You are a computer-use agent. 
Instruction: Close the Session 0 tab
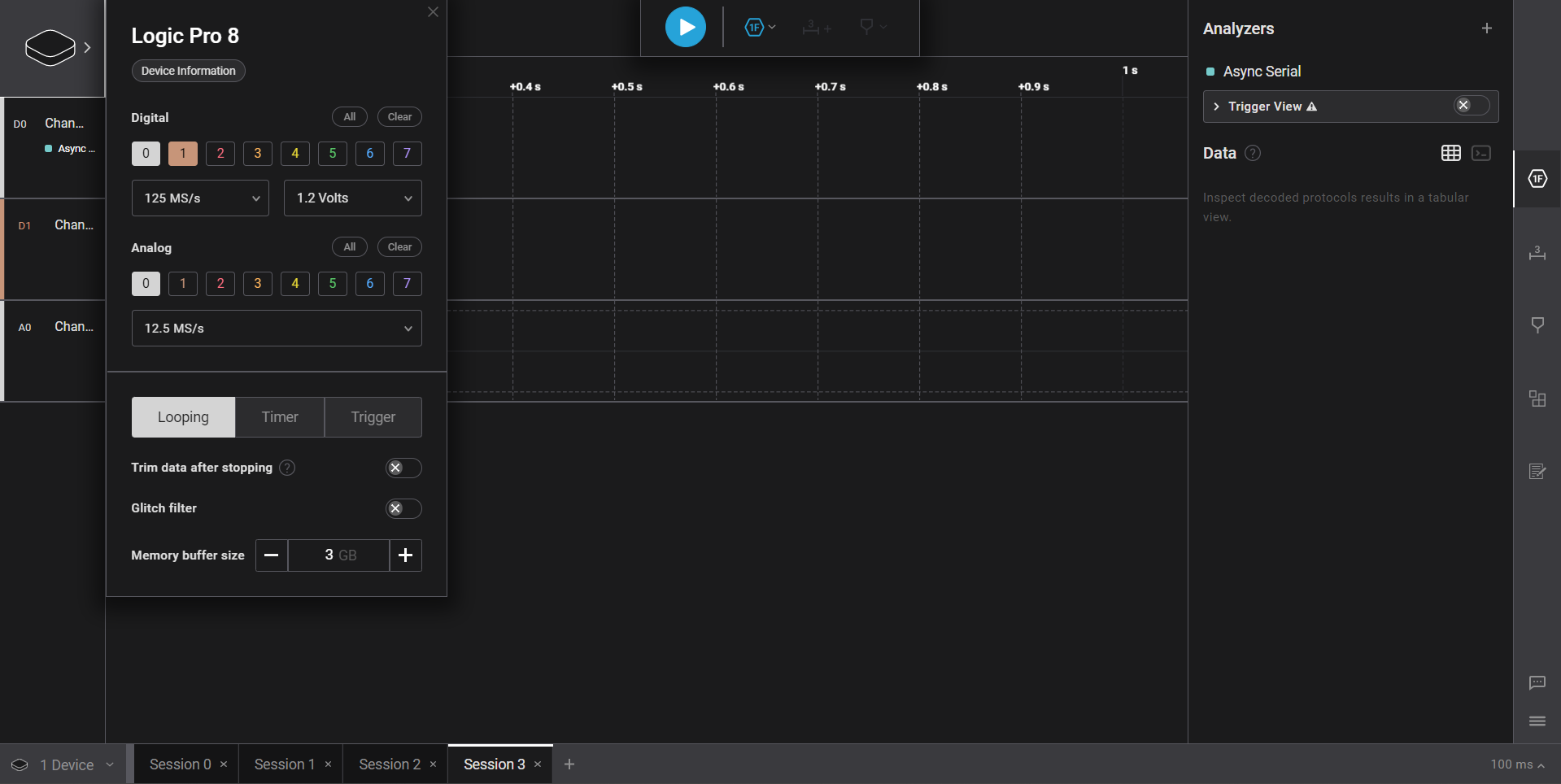[x=224, y=764]
